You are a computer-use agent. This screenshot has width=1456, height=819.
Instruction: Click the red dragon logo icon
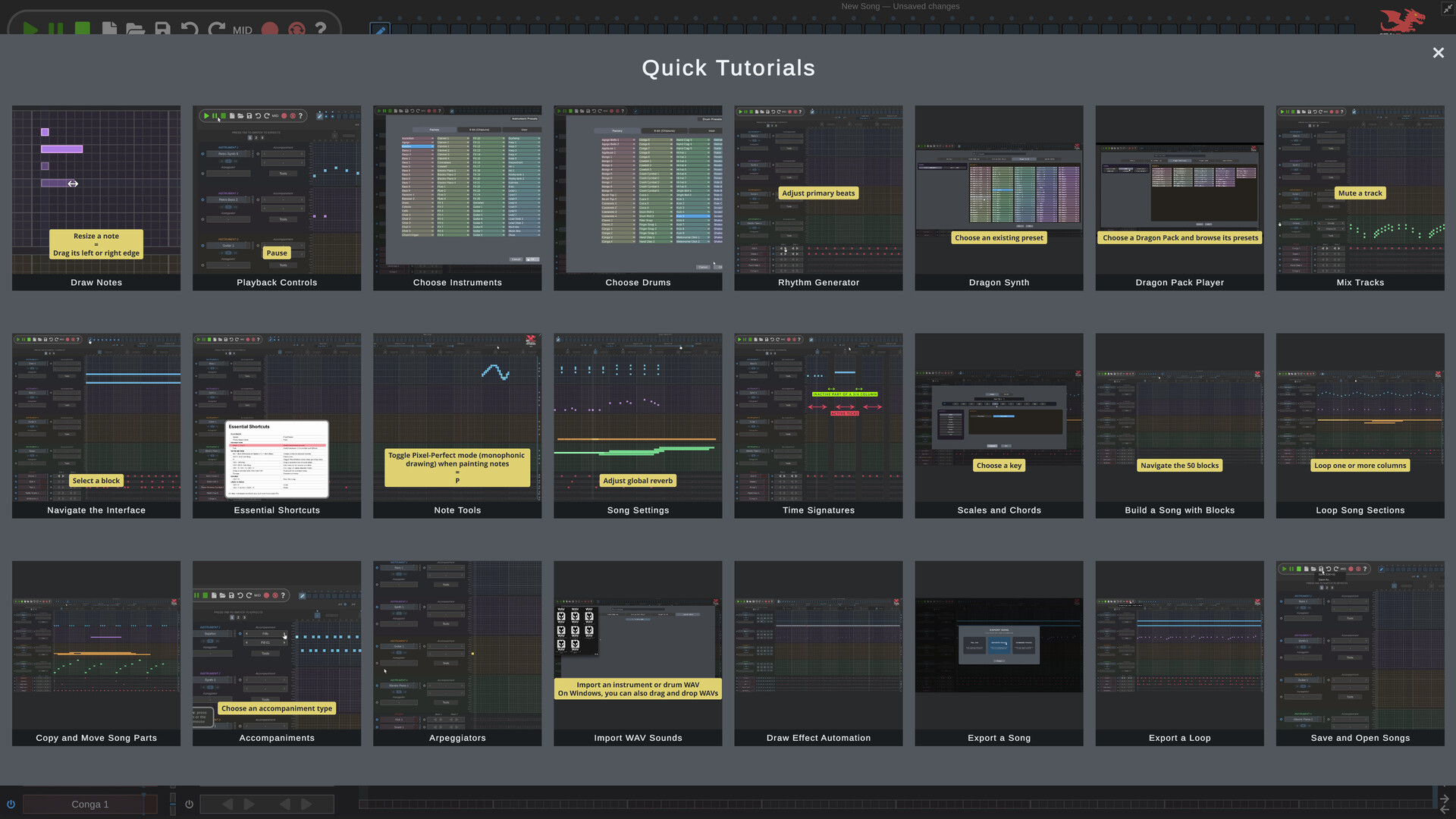tap(1401, 21)
